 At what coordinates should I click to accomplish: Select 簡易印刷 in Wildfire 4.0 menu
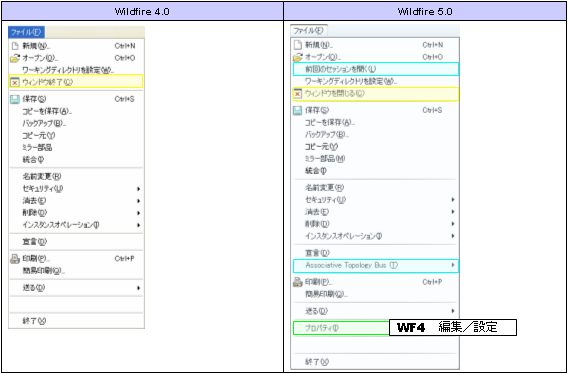click(44, 271)
